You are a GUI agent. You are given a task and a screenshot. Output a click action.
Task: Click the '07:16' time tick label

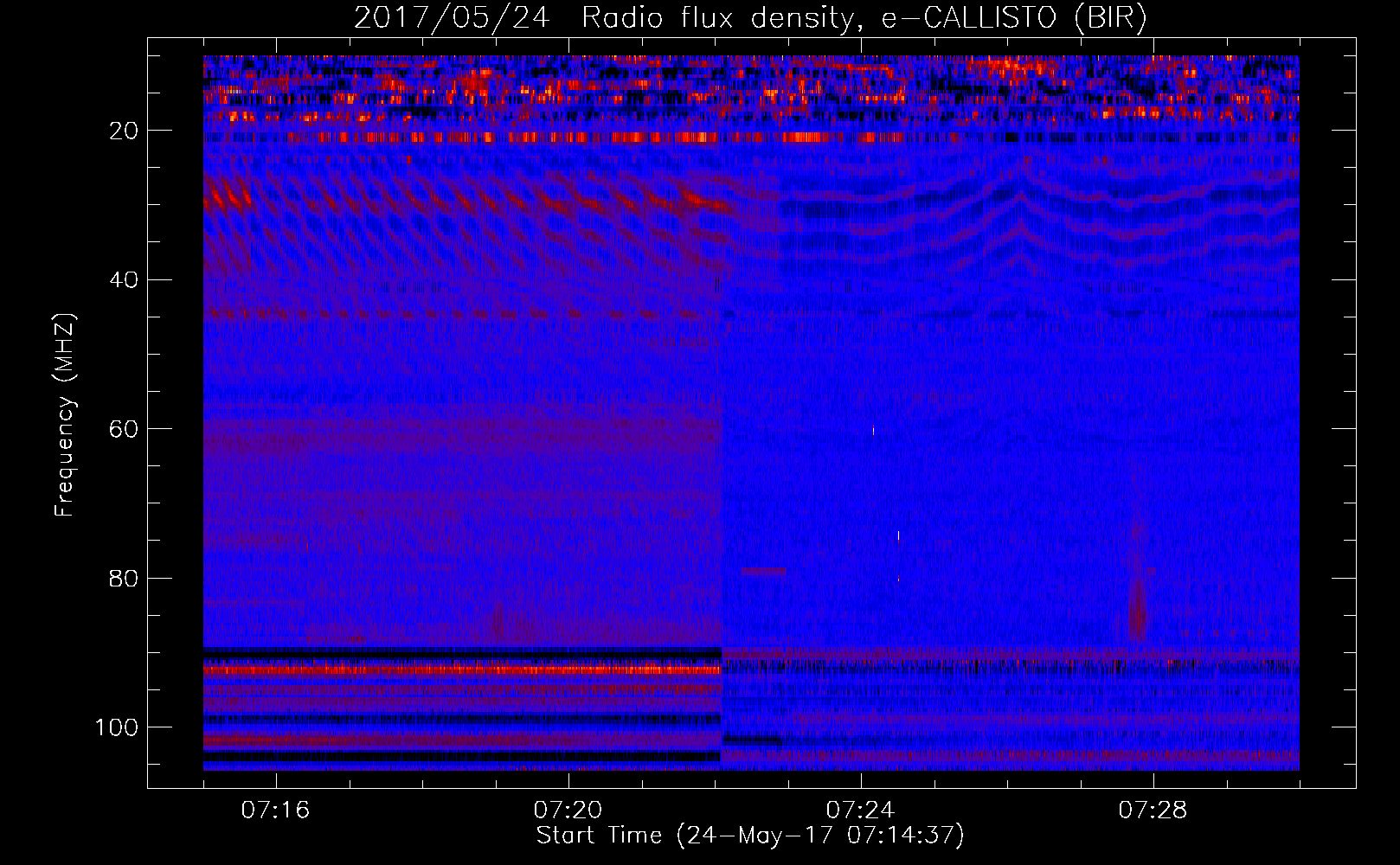pos(275,811)
